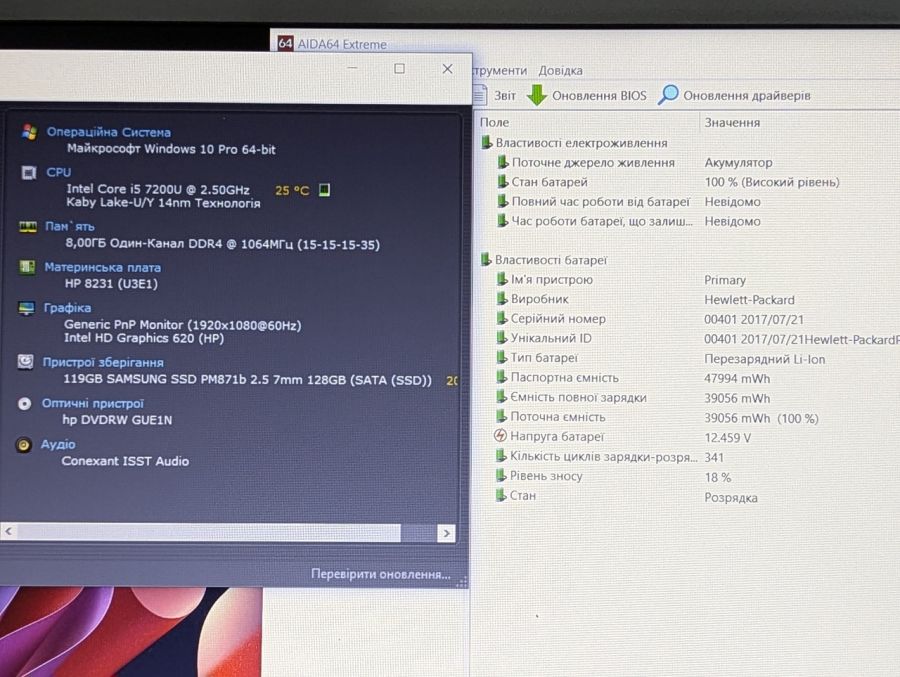
Task: Click the drive icon beside Пристрої зберігання
Action: click(x=25, y=362)
